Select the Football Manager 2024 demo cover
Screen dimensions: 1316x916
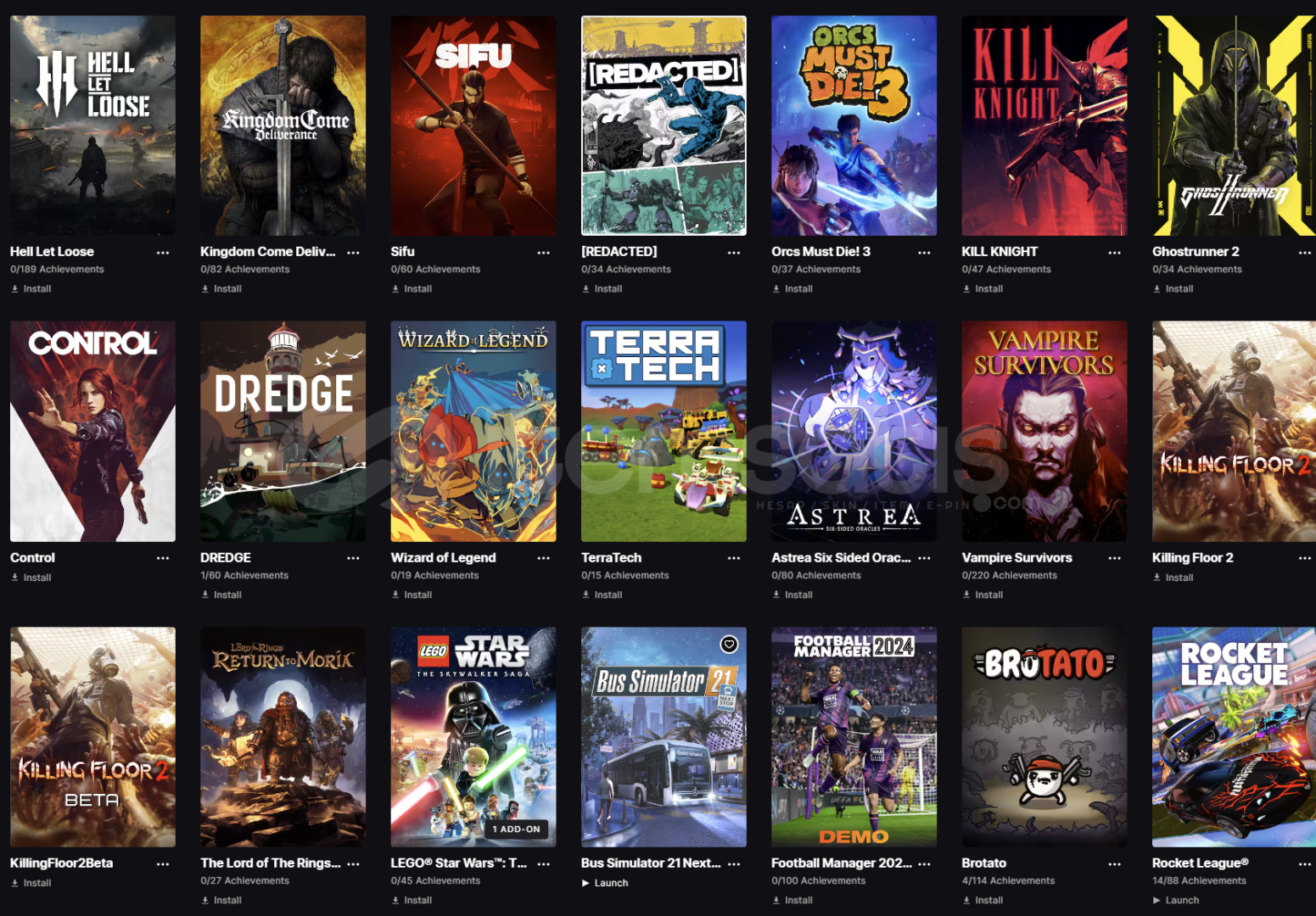854,737
